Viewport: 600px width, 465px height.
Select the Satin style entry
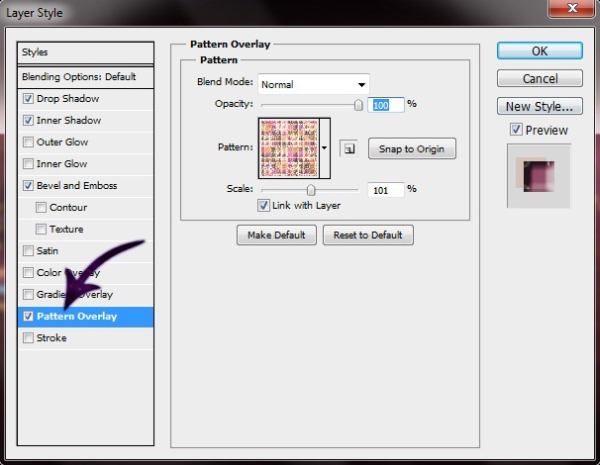48,251
